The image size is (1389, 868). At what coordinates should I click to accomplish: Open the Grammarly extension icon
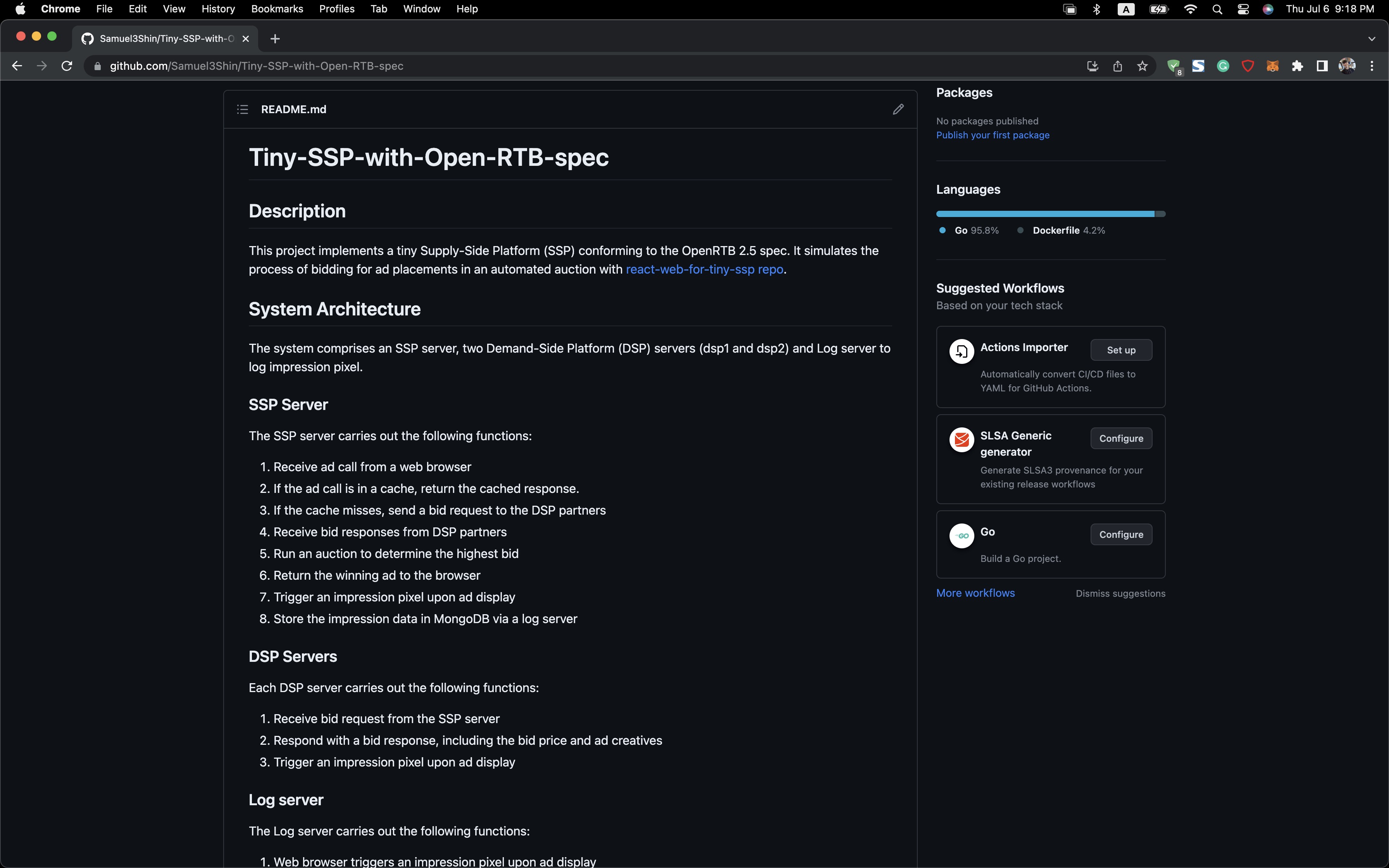(1223, 66)
